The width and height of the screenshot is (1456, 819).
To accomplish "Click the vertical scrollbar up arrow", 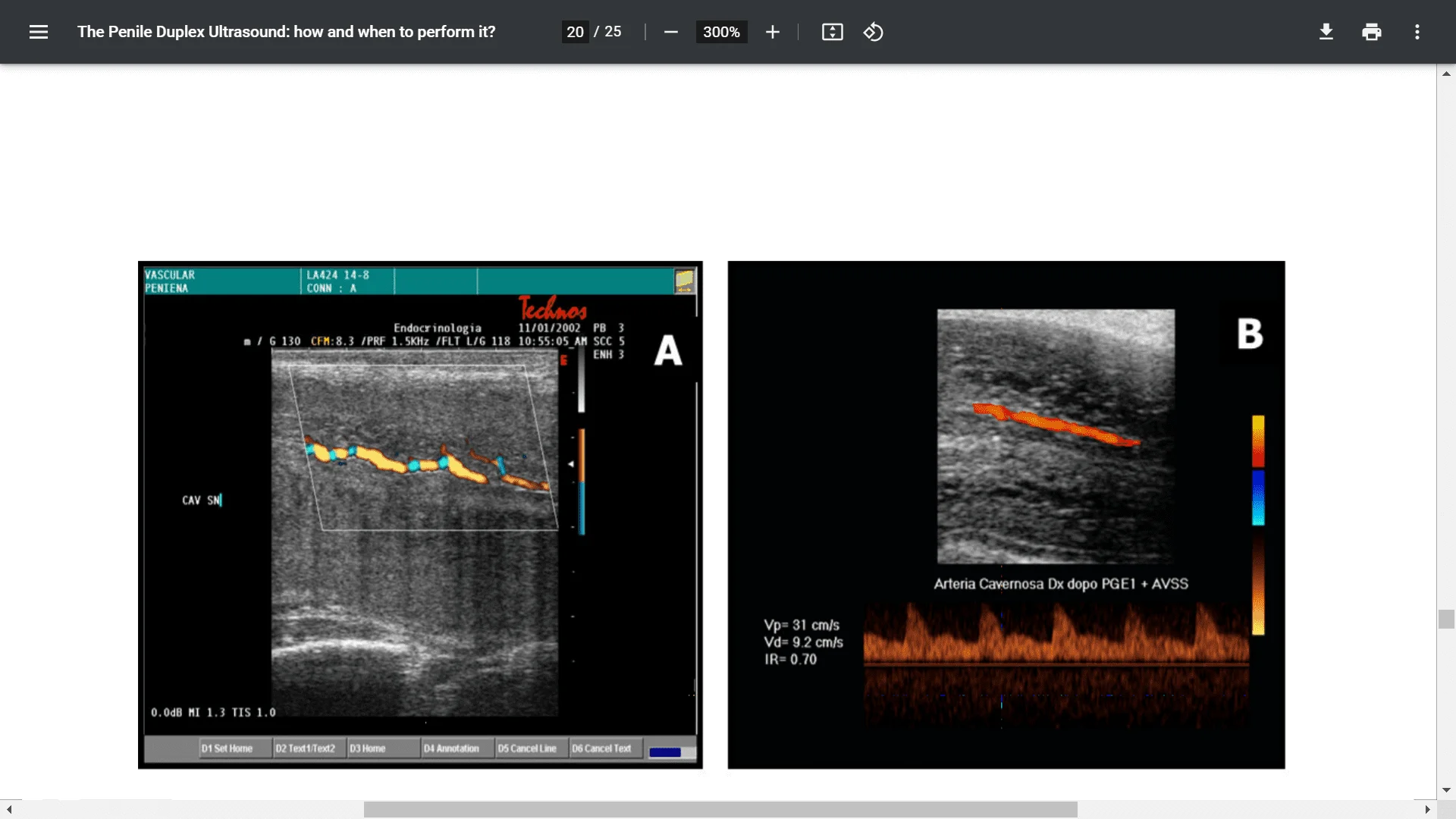I will (1446, 74).
